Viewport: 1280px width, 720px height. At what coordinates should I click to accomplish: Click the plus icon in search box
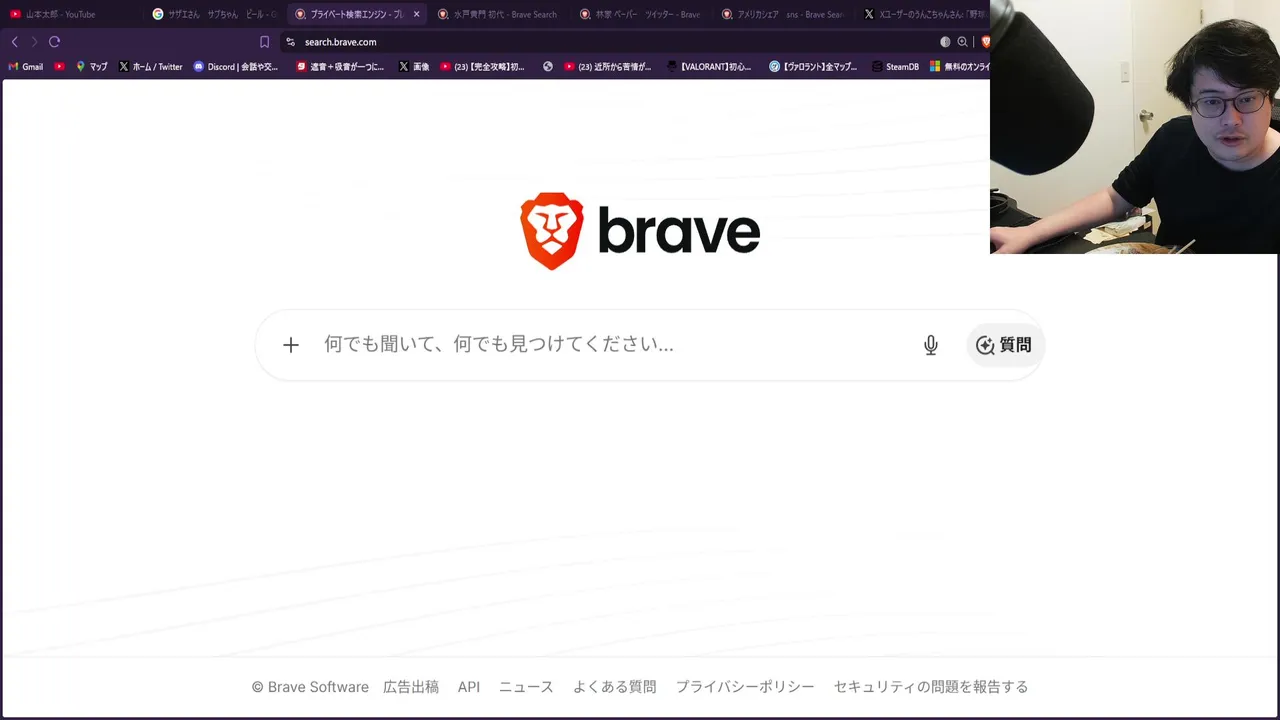291,345
